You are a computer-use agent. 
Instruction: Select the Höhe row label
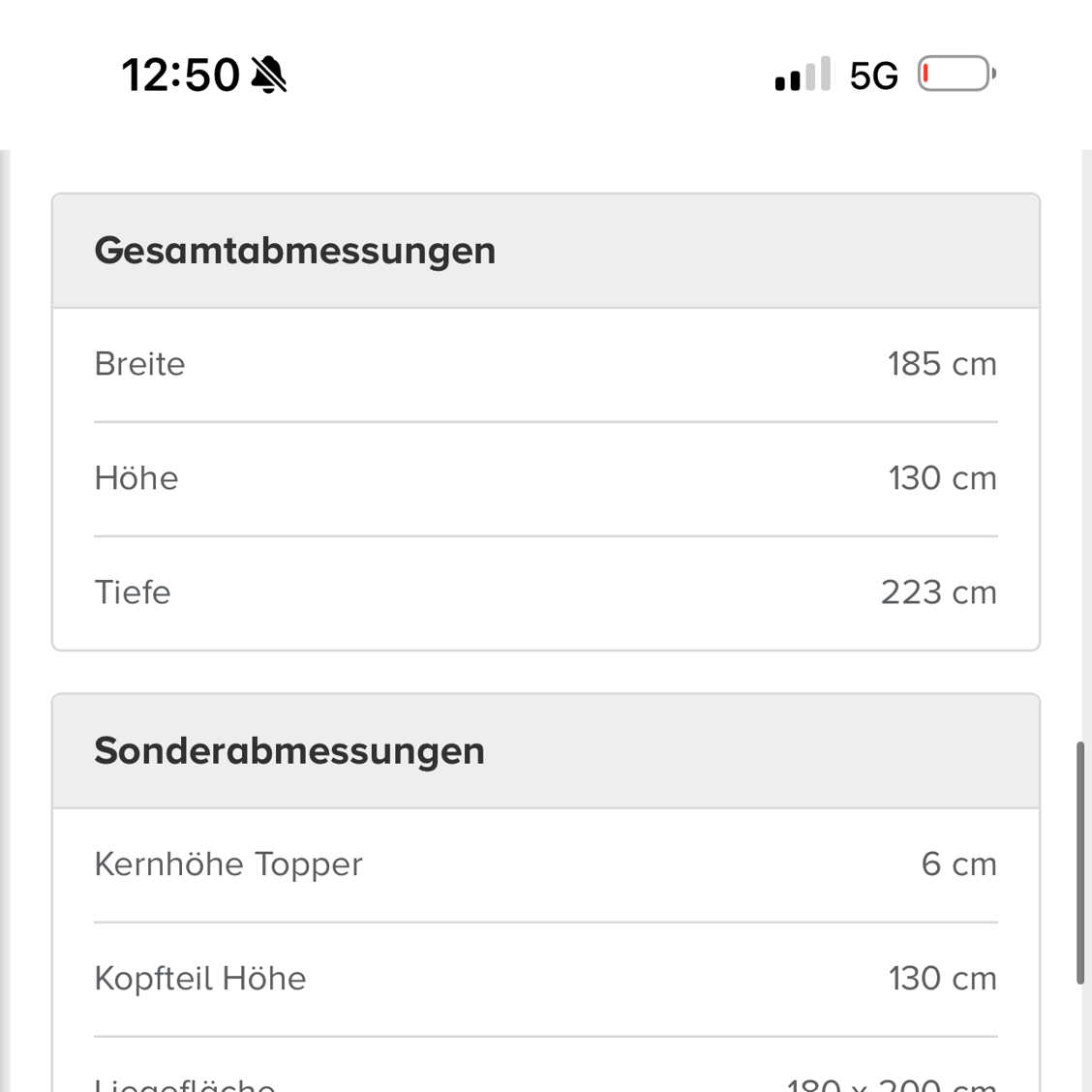[136, 478]
